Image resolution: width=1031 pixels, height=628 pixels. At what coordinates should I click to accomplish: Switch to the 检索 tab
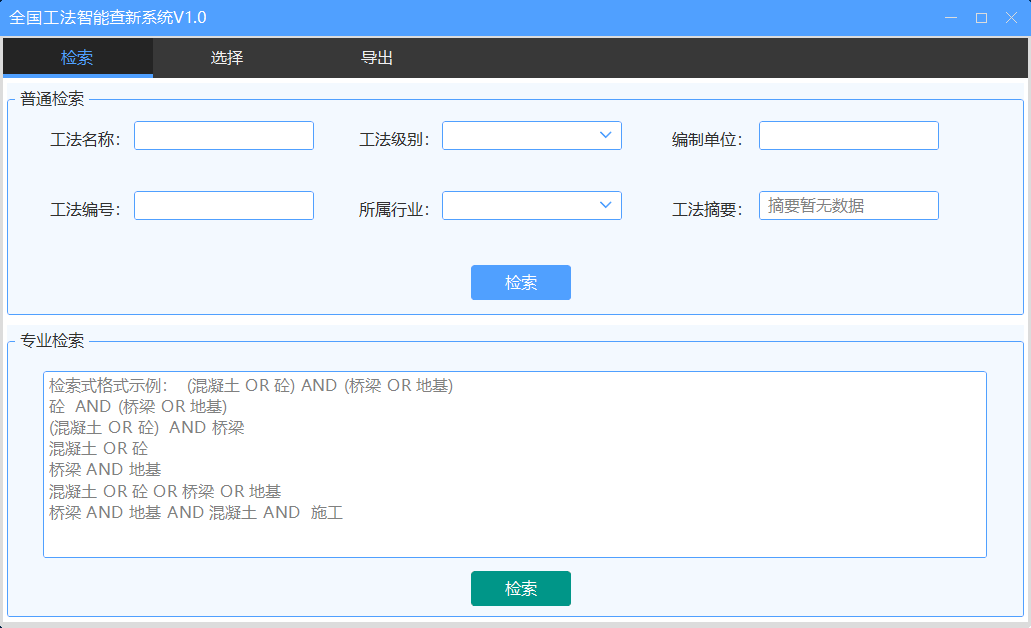77,58
